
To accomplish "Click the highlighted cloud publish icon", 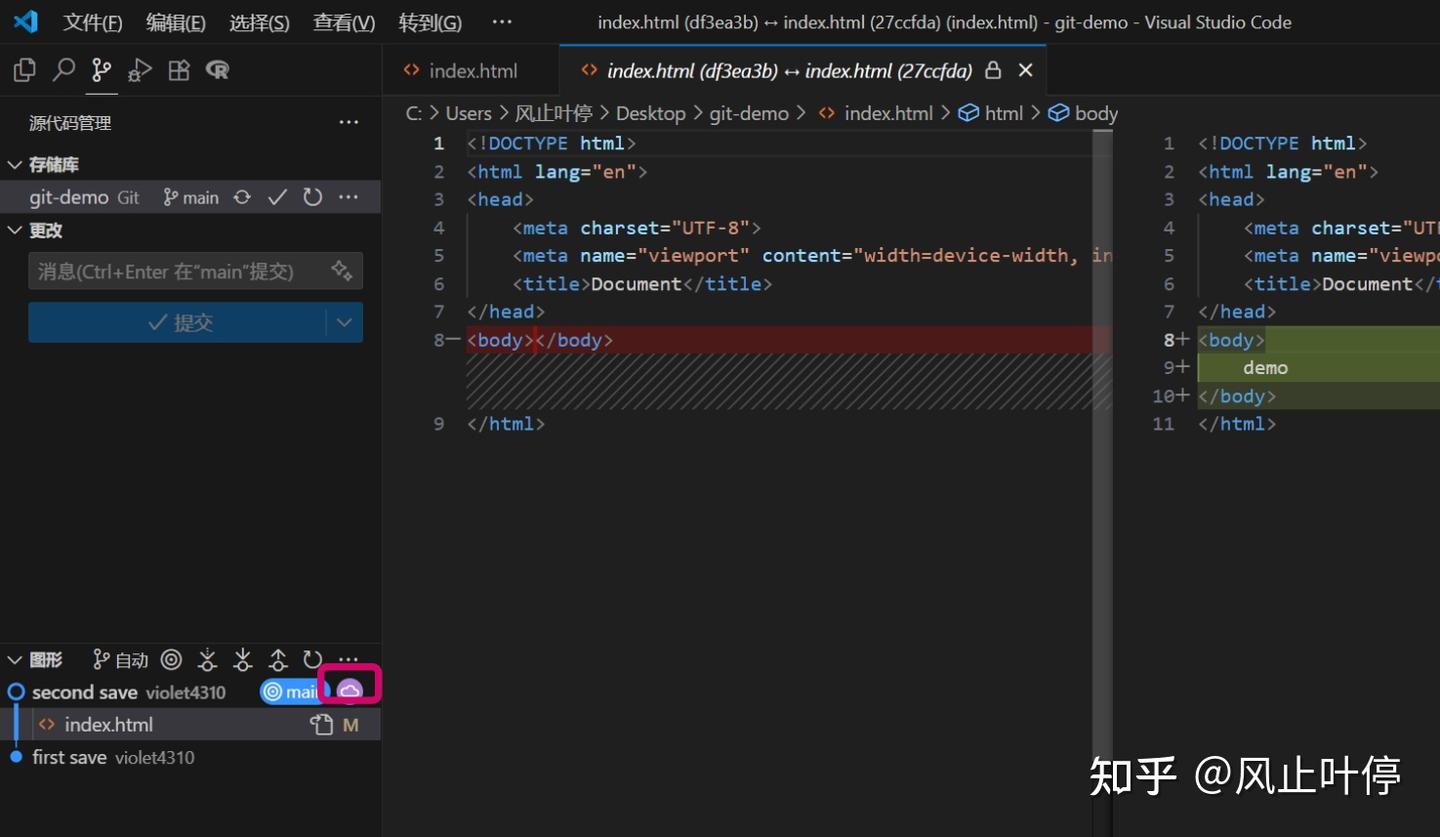I will [349, 689].
